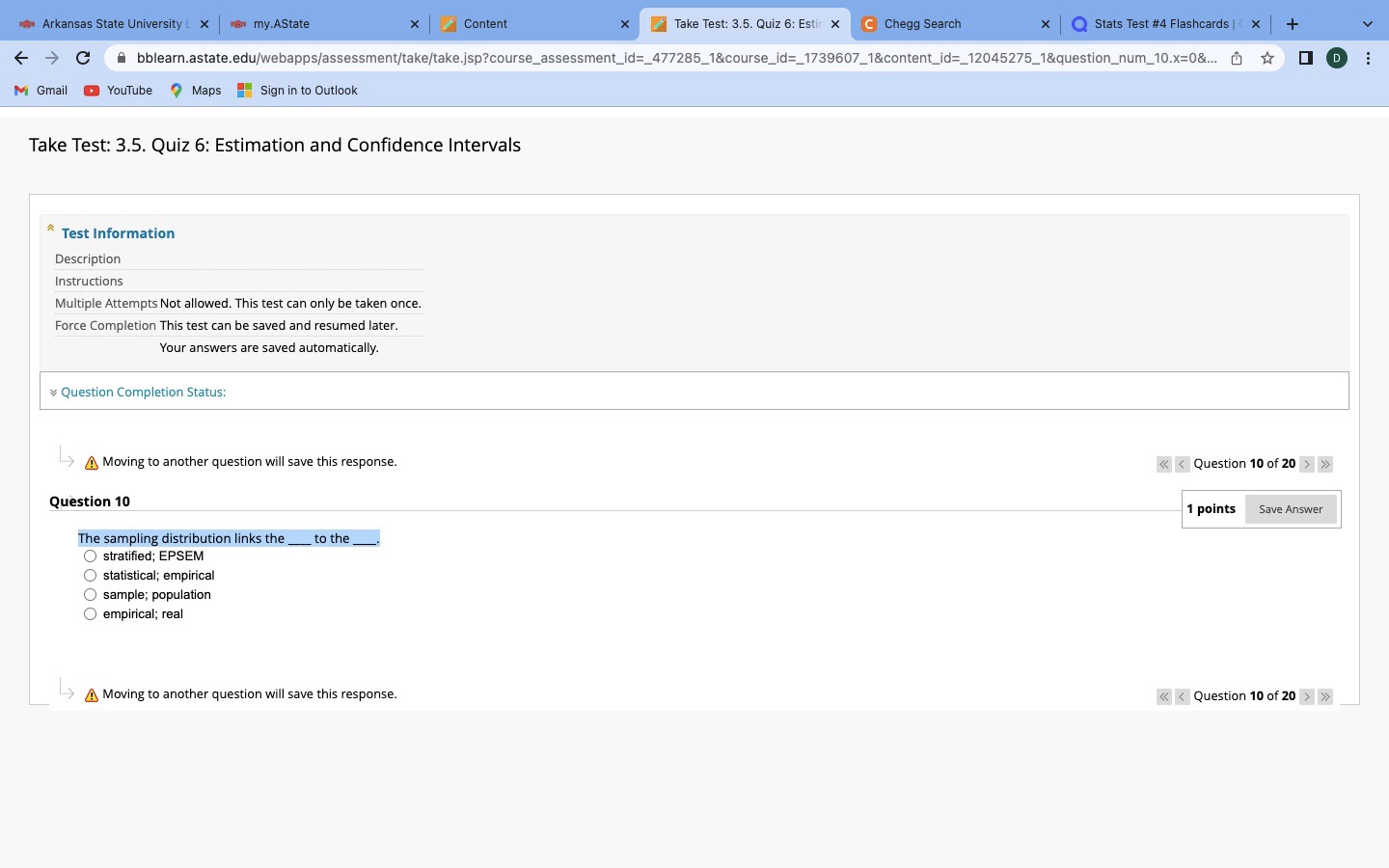Reload the current page

[83, 58]
